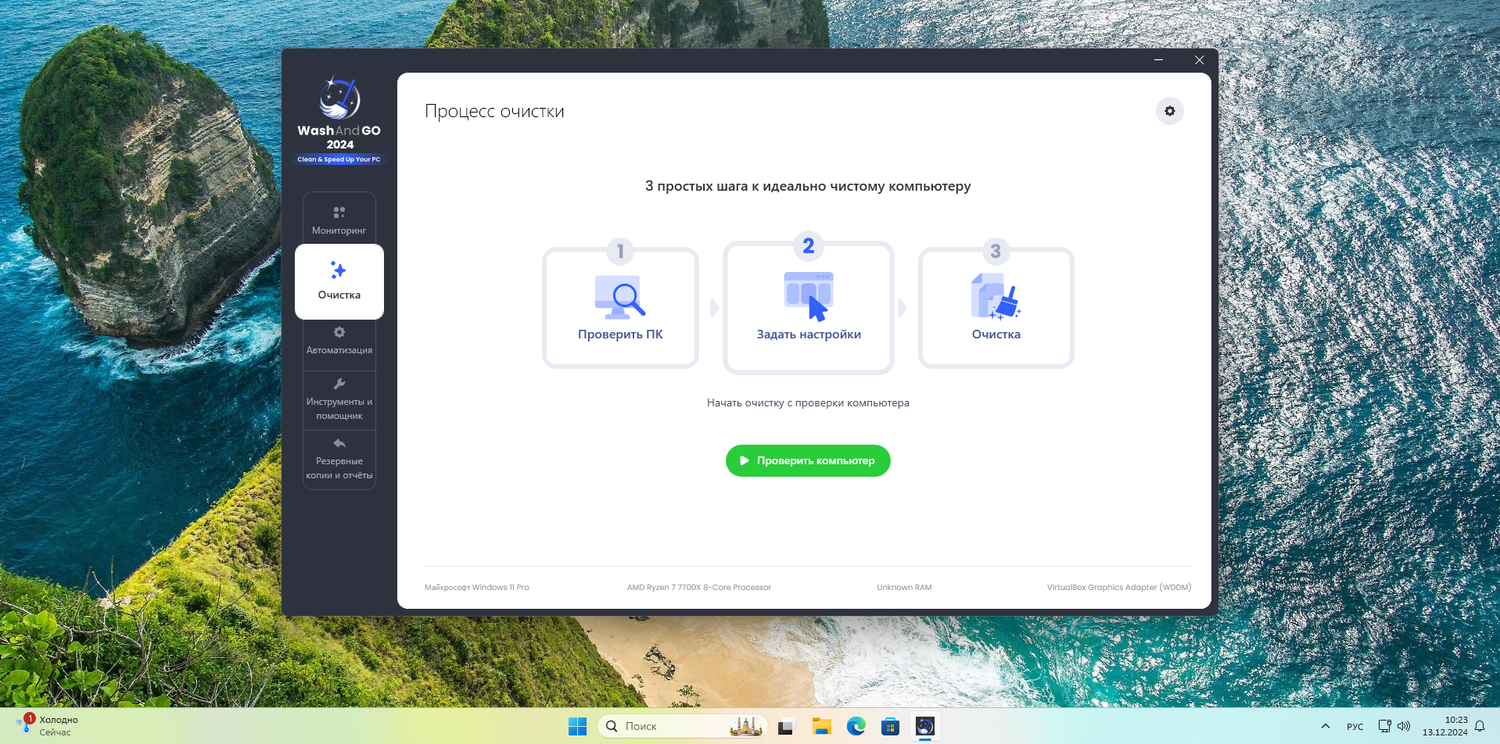Click the 'Unknown RAM' status text
The height and width of the screenshot is (744, 1500).
click(x=904, y=587)
